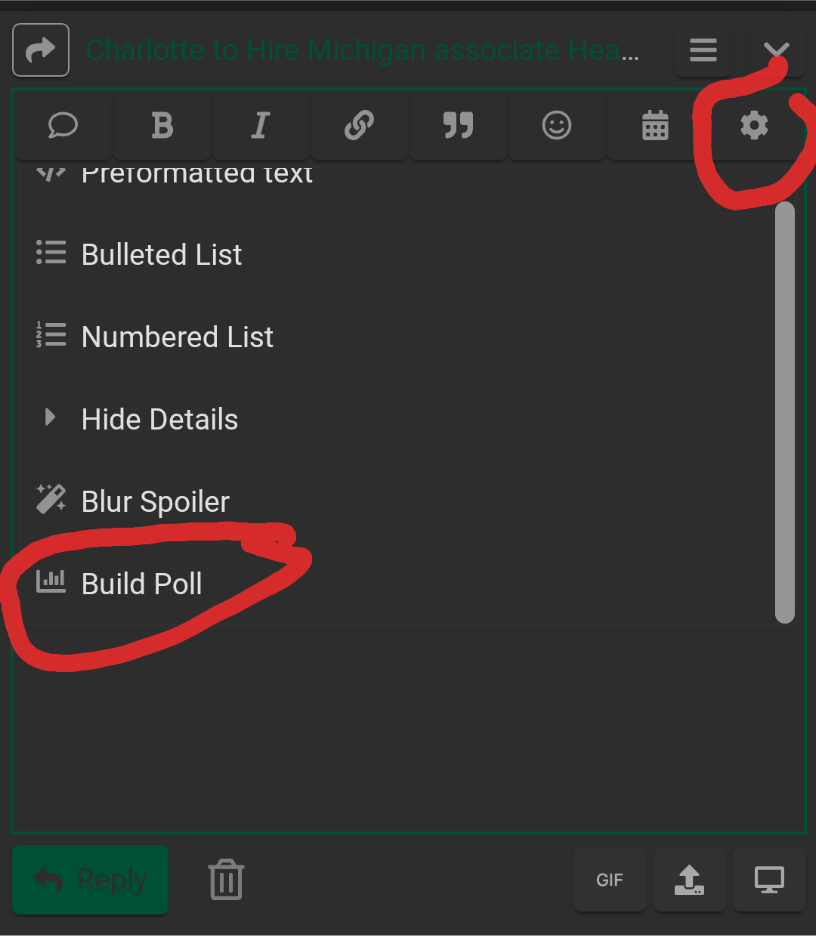Toggle bold formatting
The image size is (816, 936).
tap(162, 126)
